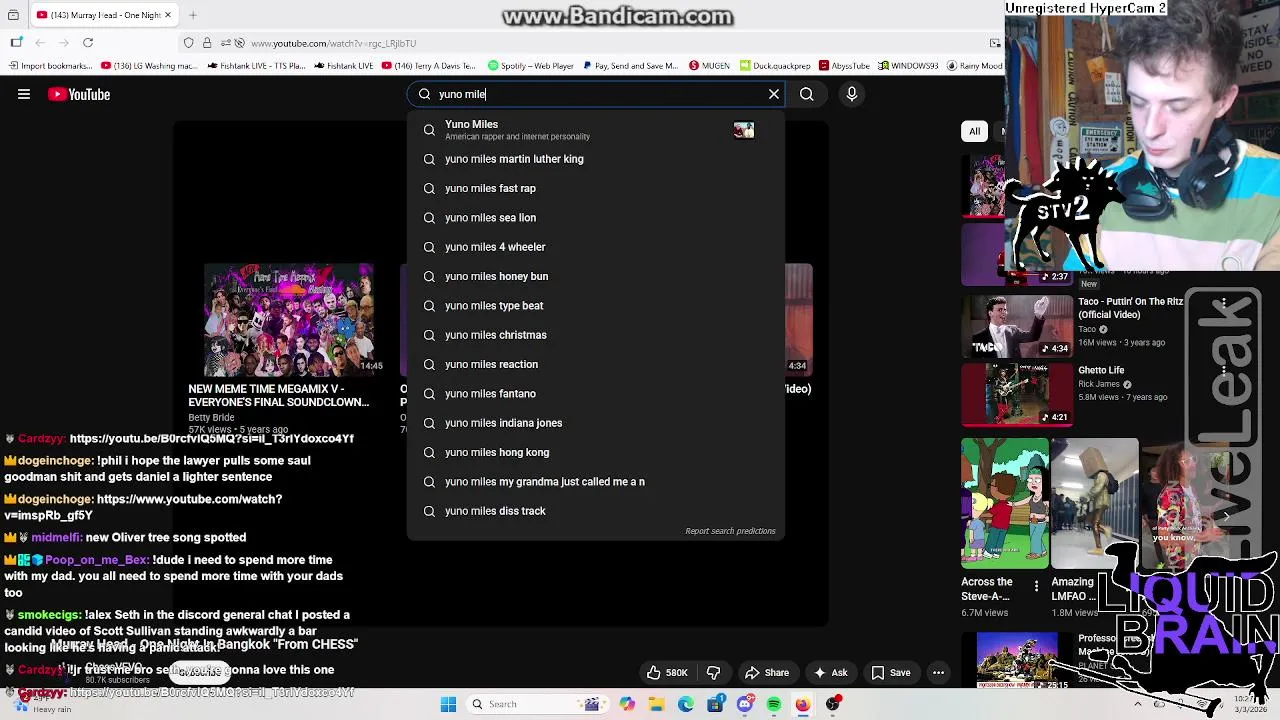Pick 'yuno miles hong kong' suggestion
This screenshot has height=720, width=1280.
[596, 452]
